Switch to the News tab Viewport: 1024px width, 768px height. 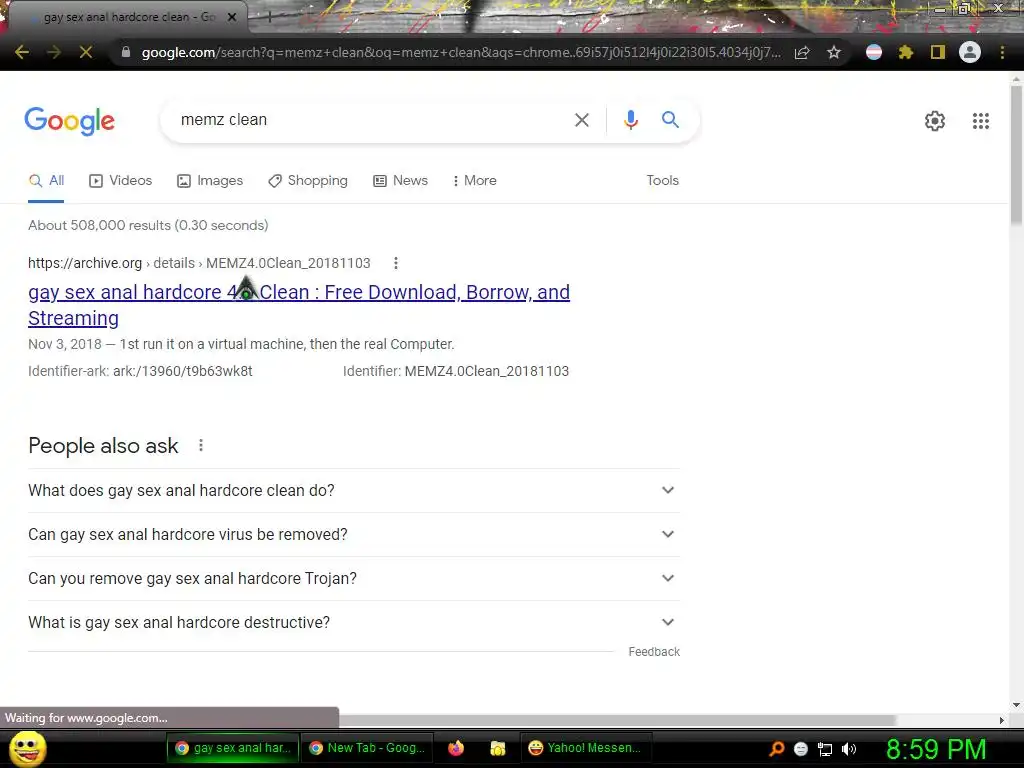400,180
